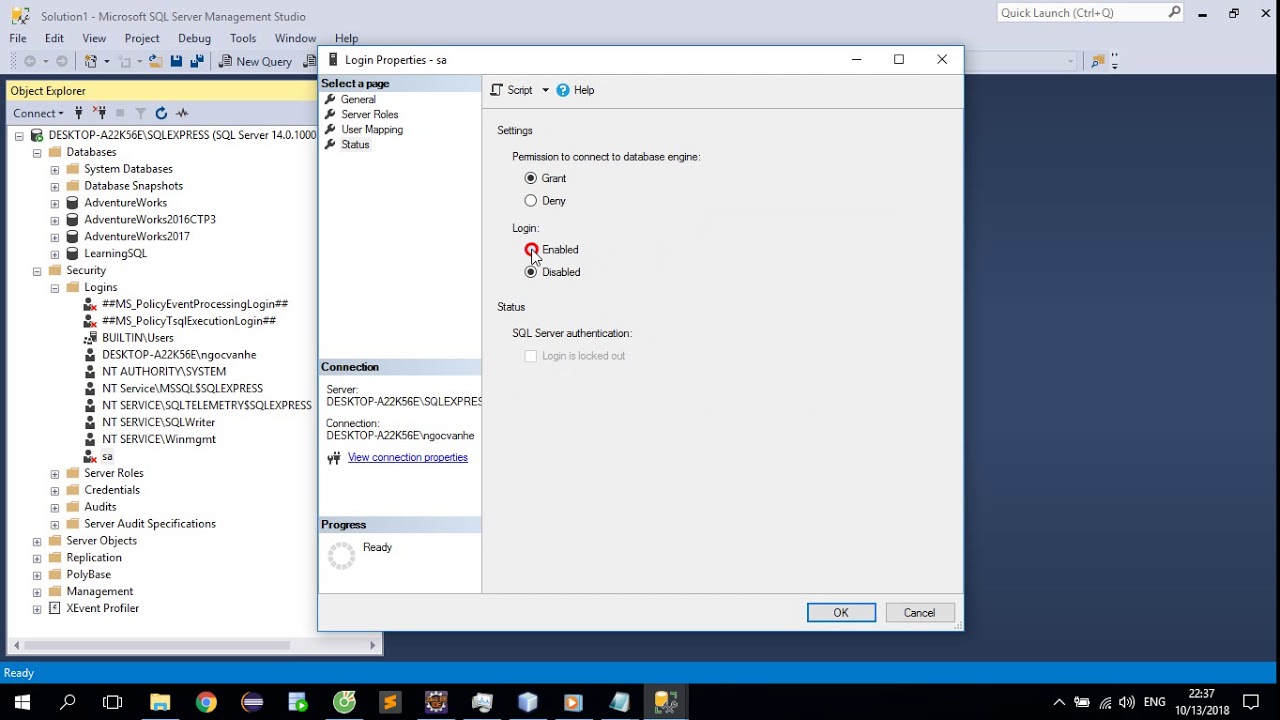Expand the LearningSQL database node
Screen dimensions: 1280x720
(x=55, y=254)
